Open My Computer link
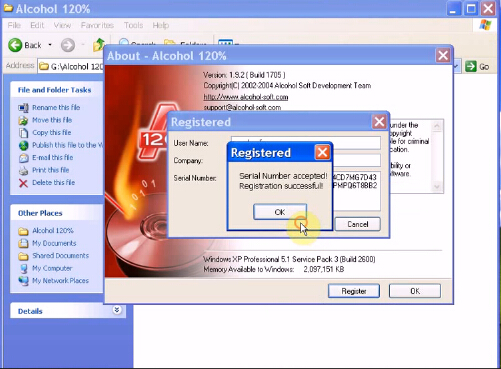501x369 pixels. pyautogui.click(x=52, y=268)
